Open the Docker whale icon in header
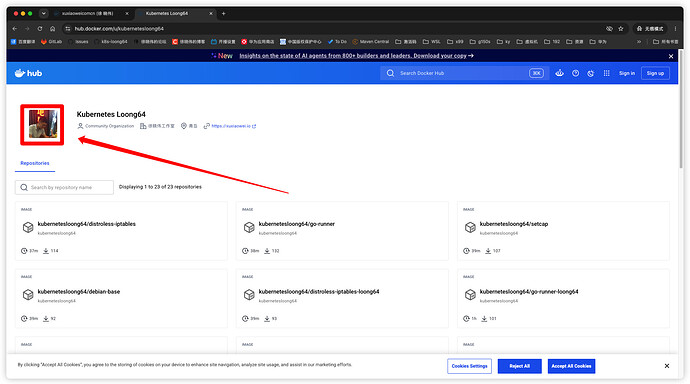Screen dimensions: 690x384 click(559, 73)
